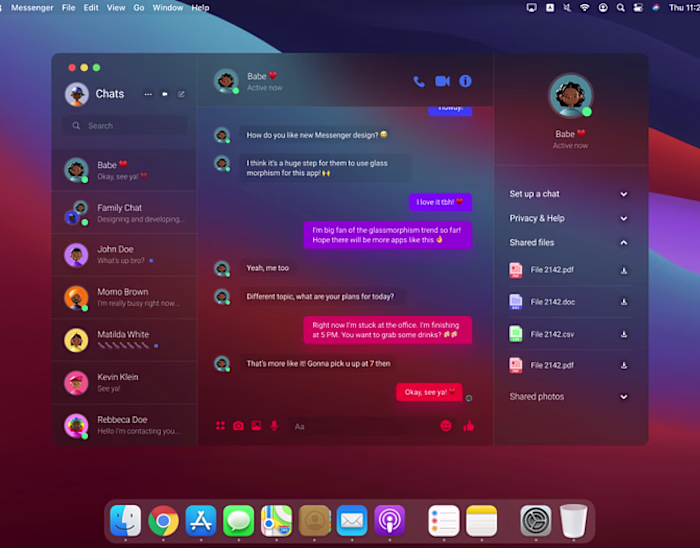700x548 pixels.
Task: Attach a photo using gallery icon
Action: [x=256, y=426]
